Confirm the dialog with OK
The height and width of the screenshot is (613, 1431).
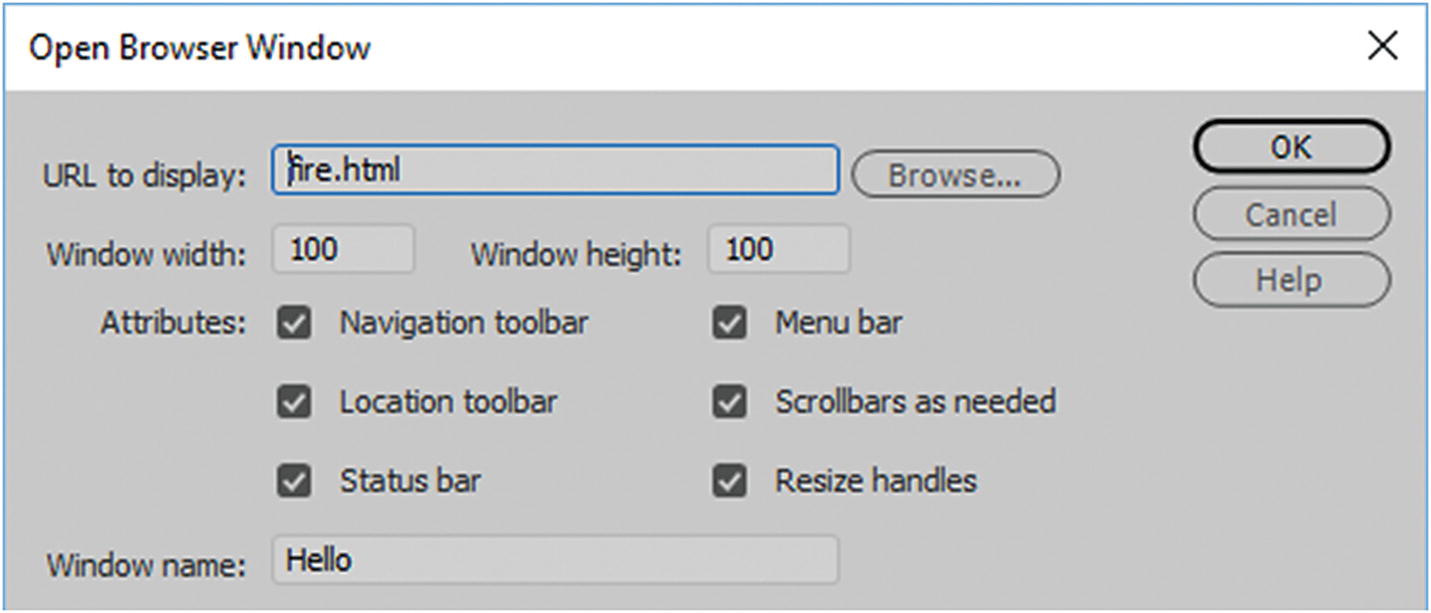pos(1291,148)
